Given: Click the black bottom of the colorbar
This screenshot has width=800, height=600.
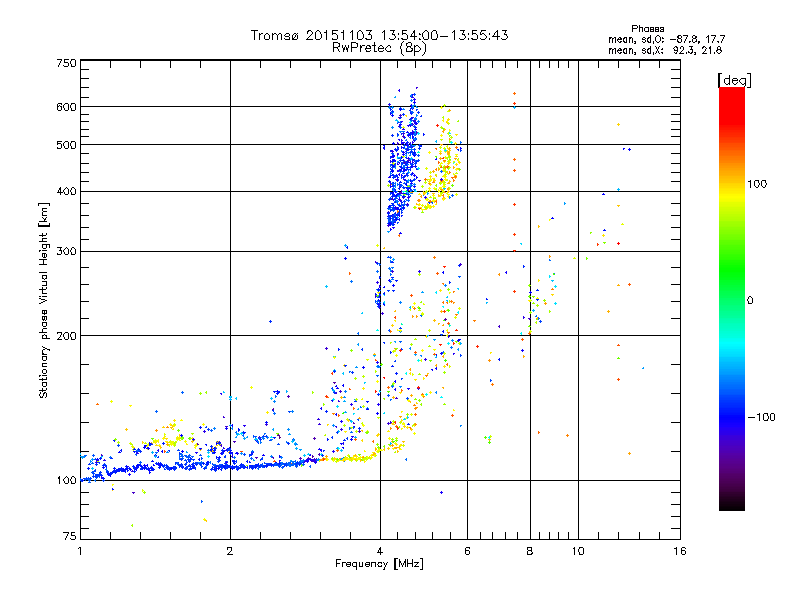Looking at the screenshot, I should [732, 503].
